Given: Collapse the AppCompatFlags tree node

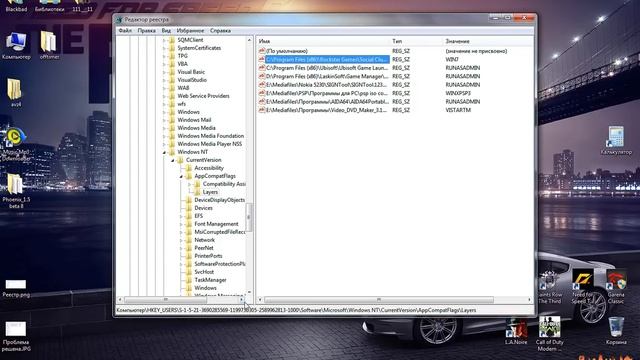Looking at the screenshot, I should [181, 176].
